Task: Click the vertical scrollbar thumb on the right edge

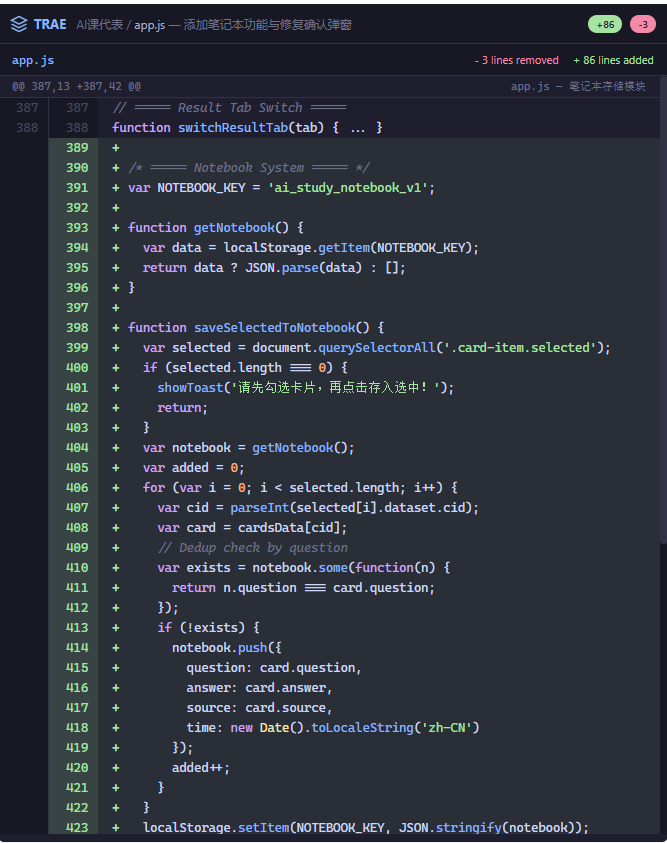Action: point(663,309)
